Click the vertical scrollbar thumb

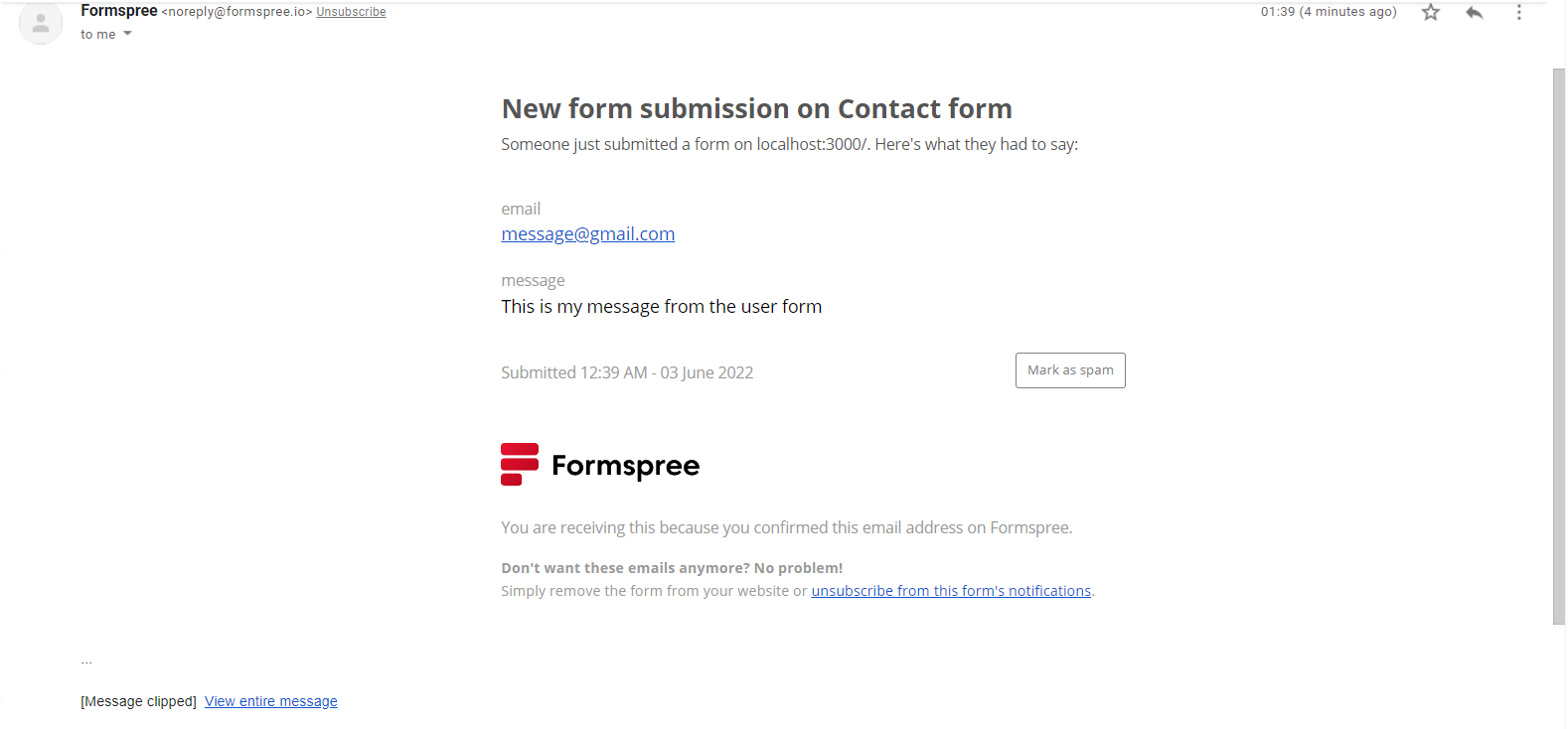(1559, 347)
